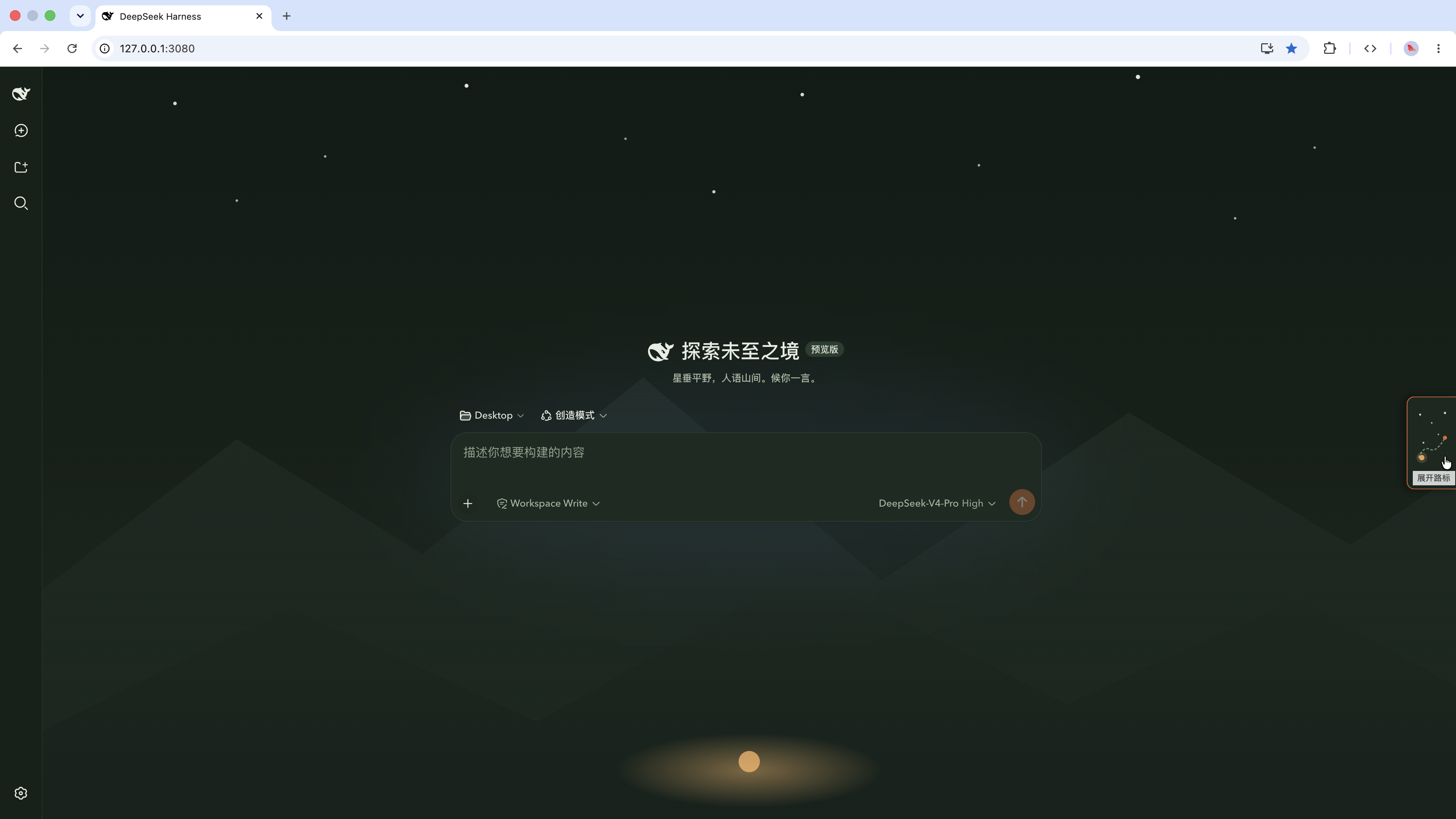Click the install app icon in address bar
1456x819 pixels.
click(x=1267, y=49)
